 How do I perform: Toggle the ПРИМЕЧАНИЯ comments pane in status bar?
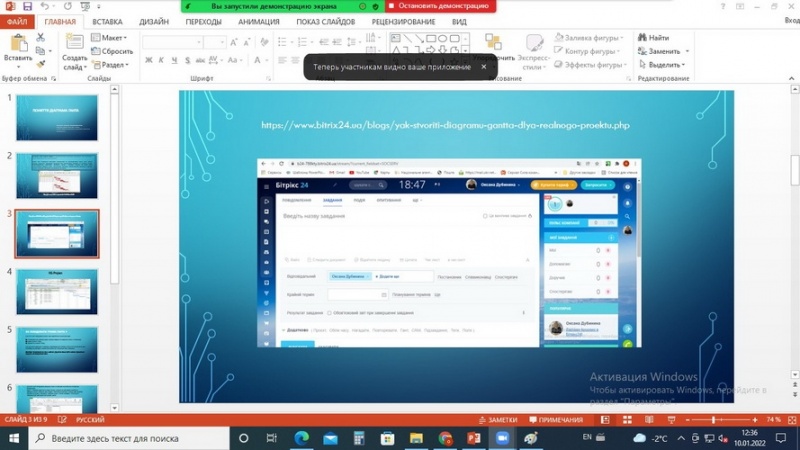[x=555, y=420]
